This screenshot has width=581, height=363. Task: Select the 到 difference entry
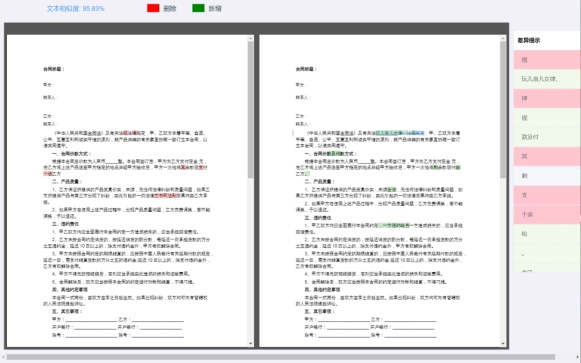tap(547, 176)
